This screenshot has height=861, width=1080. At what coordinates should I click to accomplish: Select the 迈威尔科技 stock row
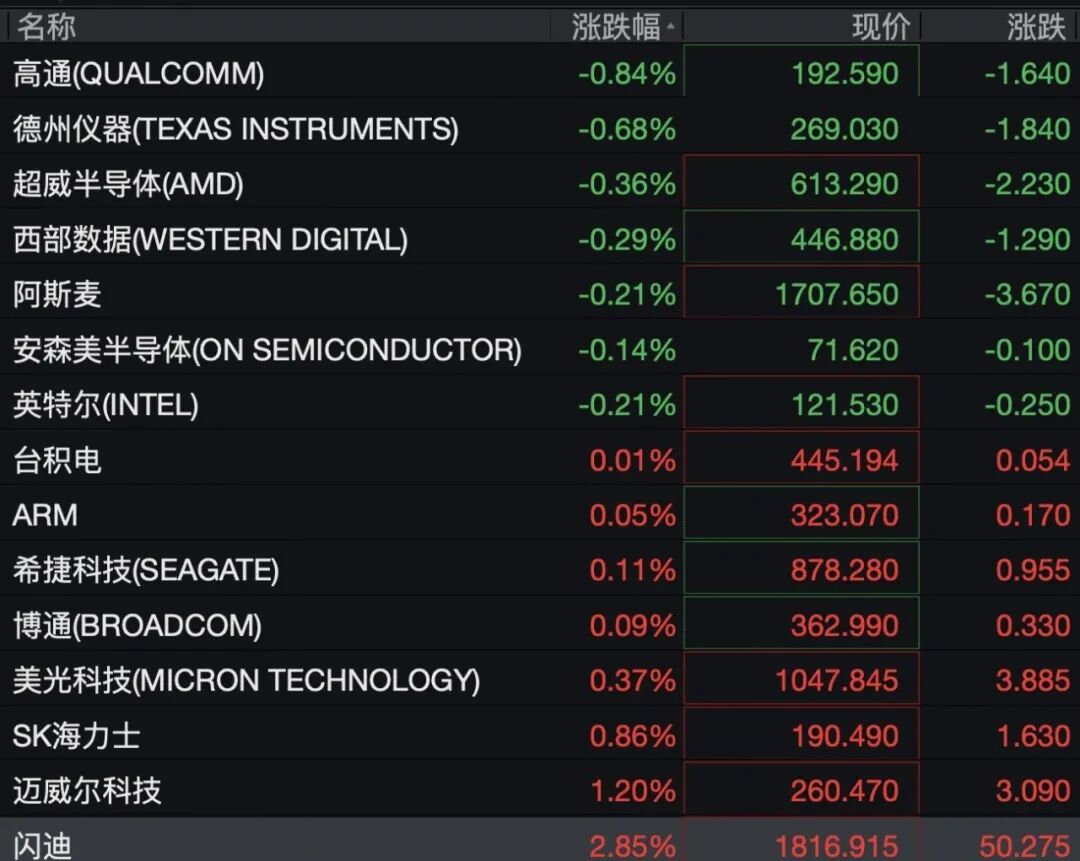pyautogui.click(x=540, y=790)
